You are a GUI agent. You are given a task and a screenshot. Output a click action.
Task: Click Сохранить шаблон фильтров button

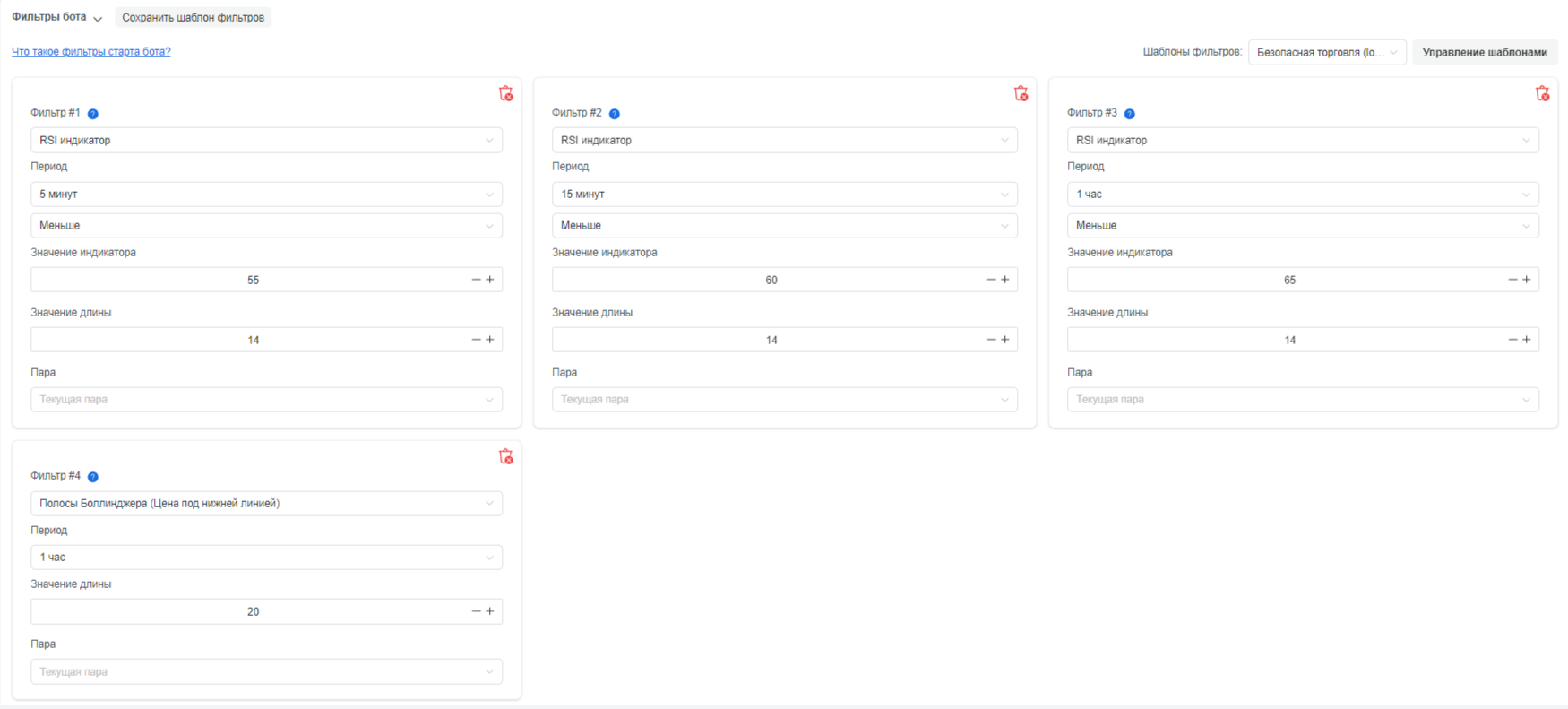pos(193,17)
